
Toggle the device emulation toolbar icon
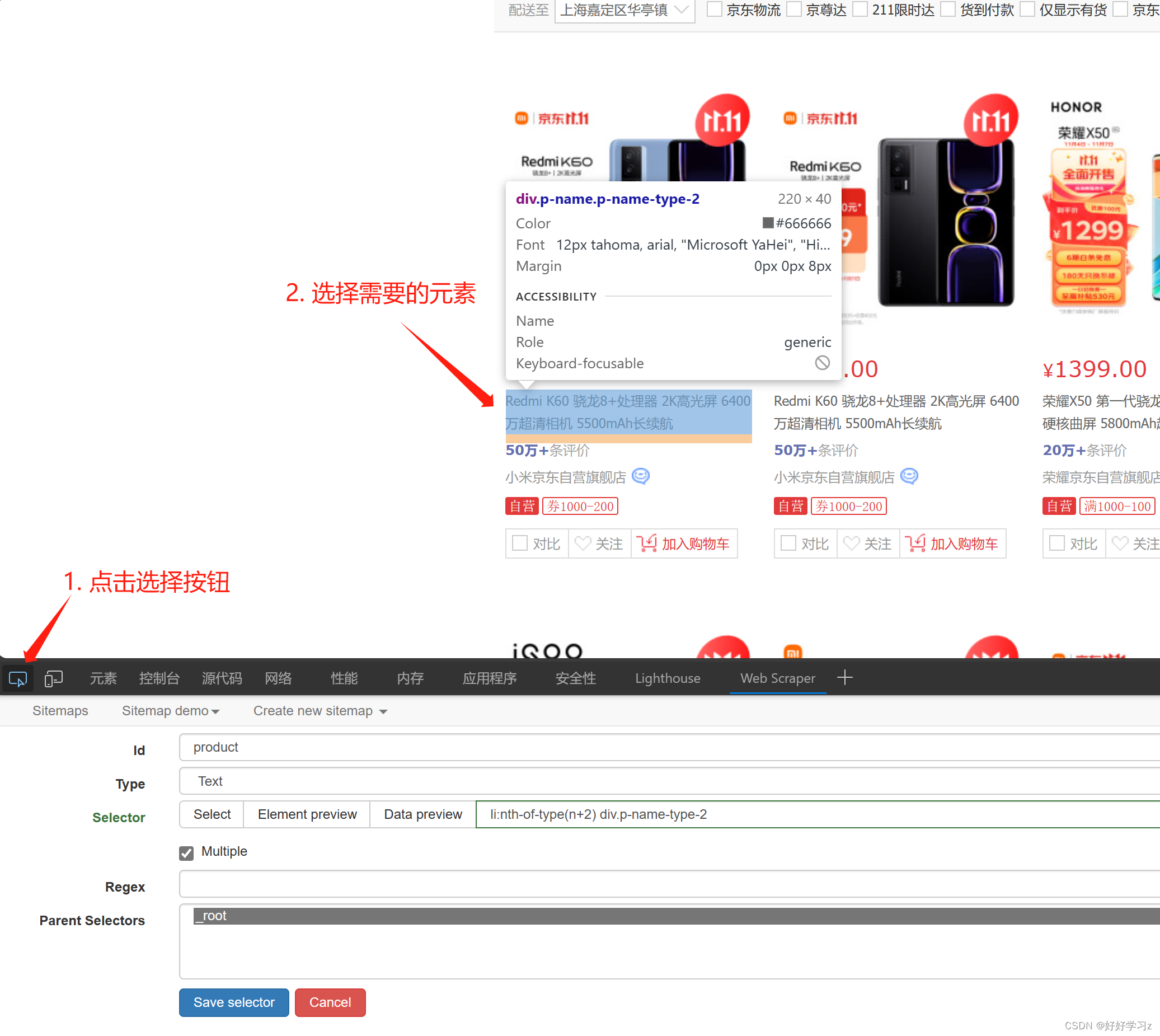54,678
